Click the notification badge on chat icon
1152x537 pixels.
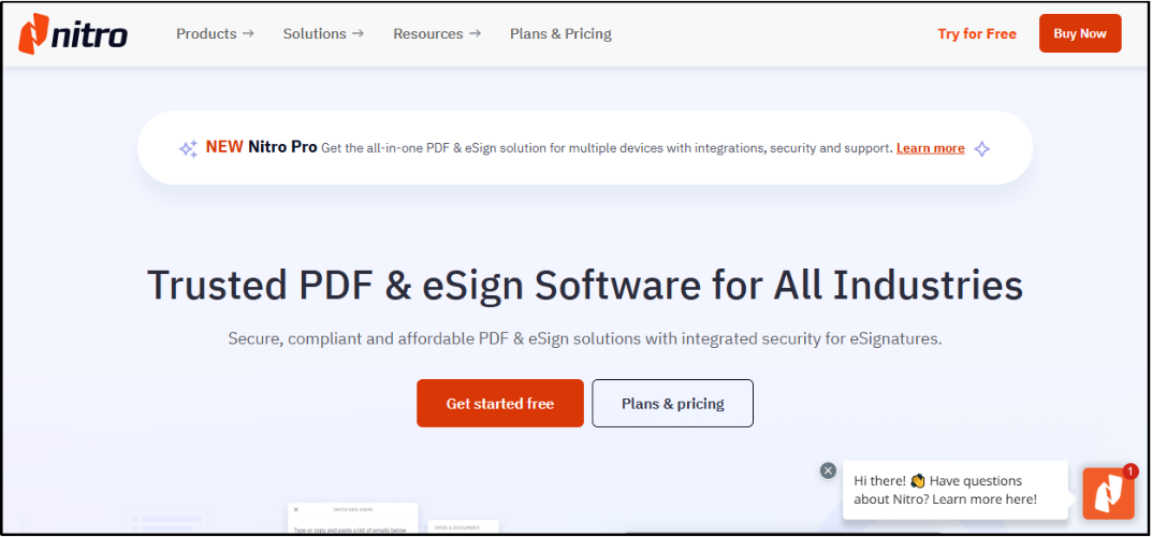point(1131,471)
